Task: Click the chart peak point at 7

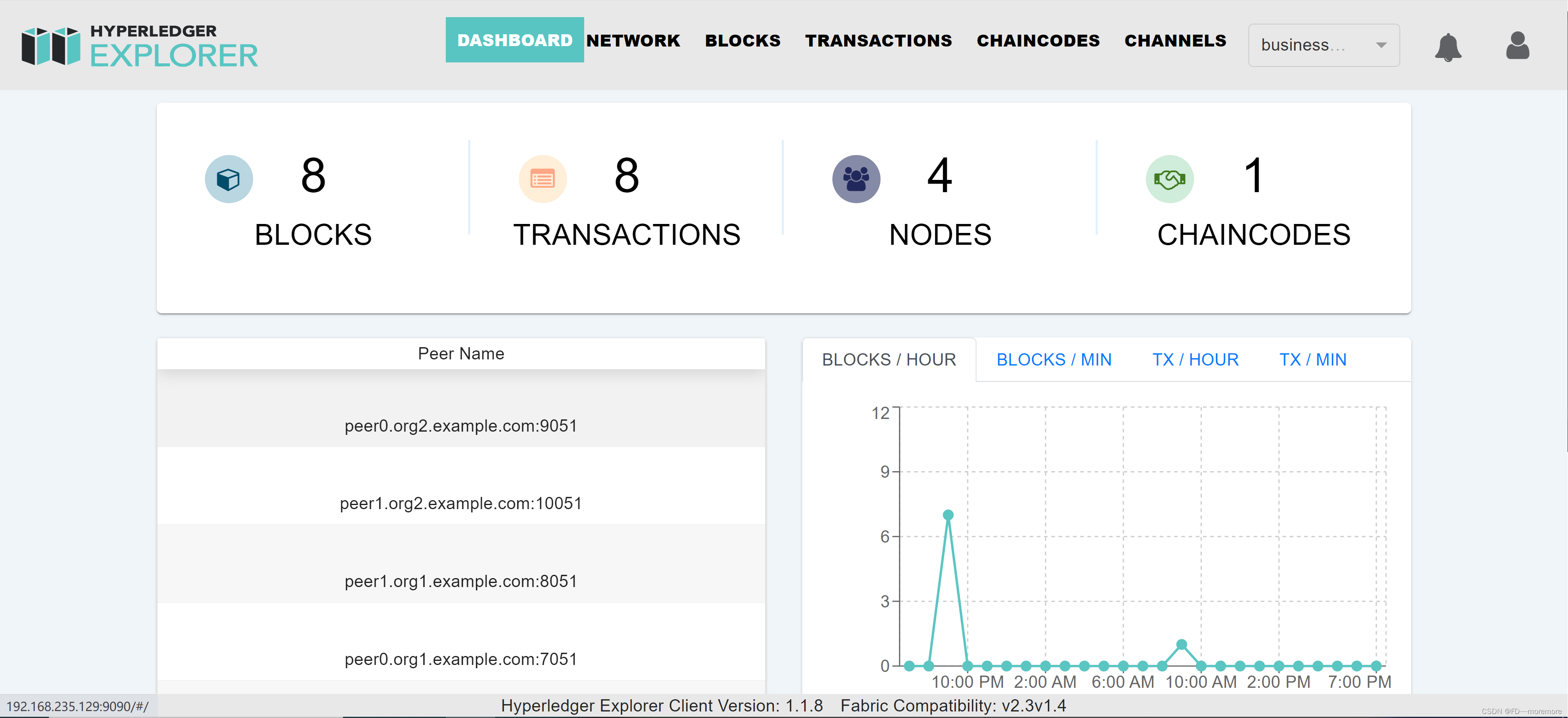Action: [948, 515]
